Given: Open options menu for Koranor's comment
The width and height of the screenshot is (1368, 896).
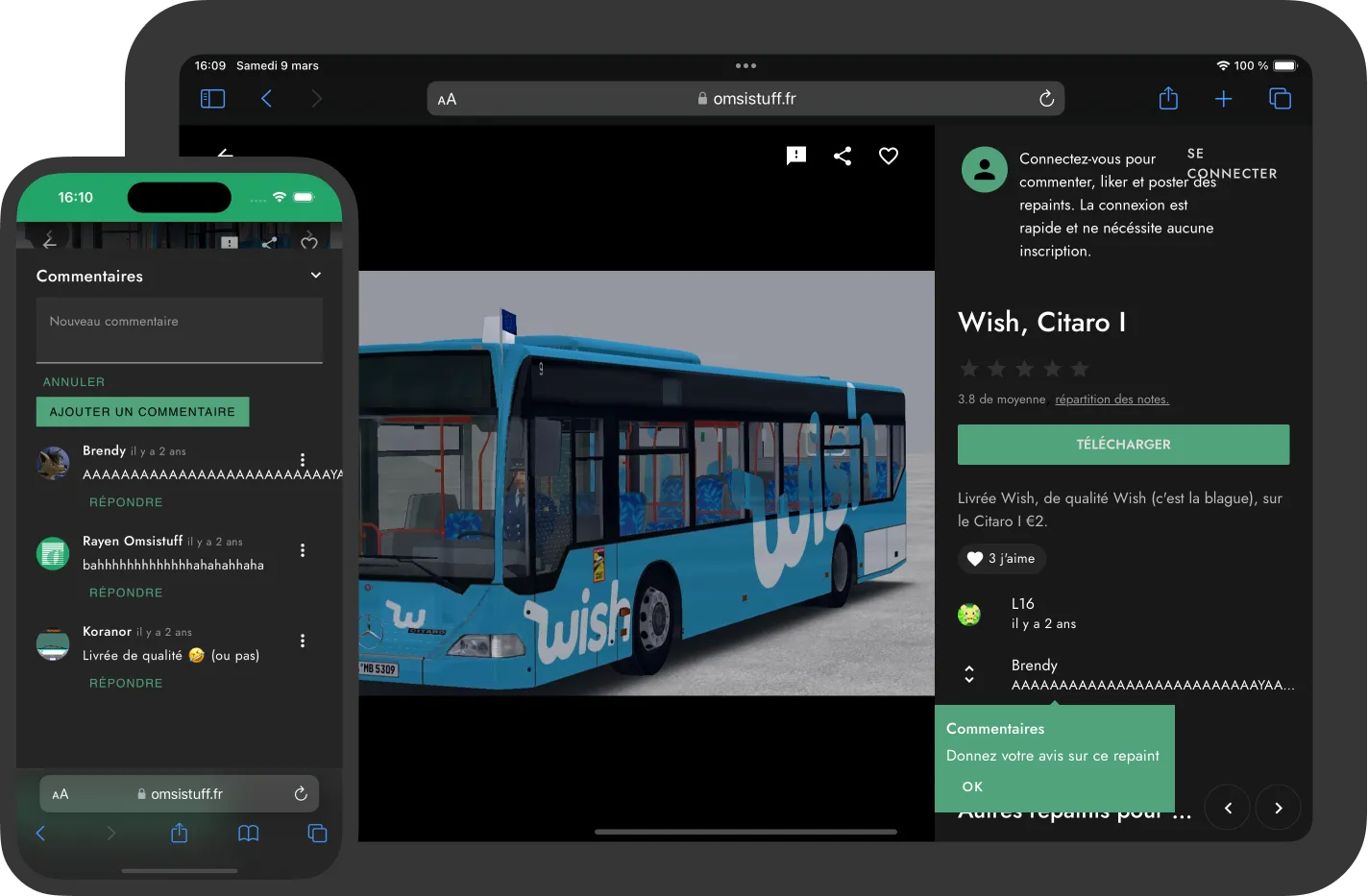Looking at the screenshot, I should tap(303, 641).
